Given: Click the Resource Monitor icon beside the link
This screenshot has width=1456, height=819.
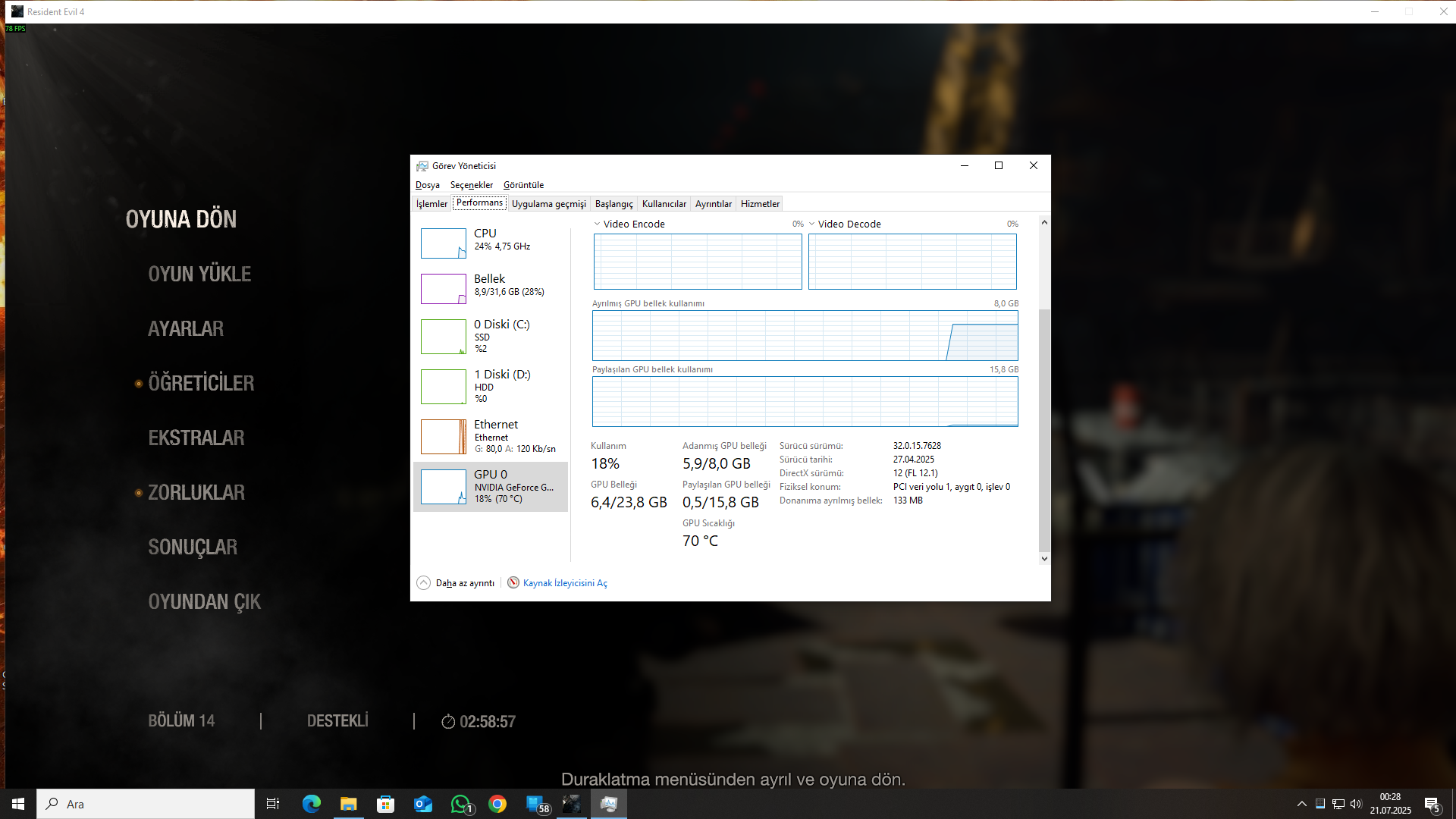Looking at the screenshot, I should point(513,582).
